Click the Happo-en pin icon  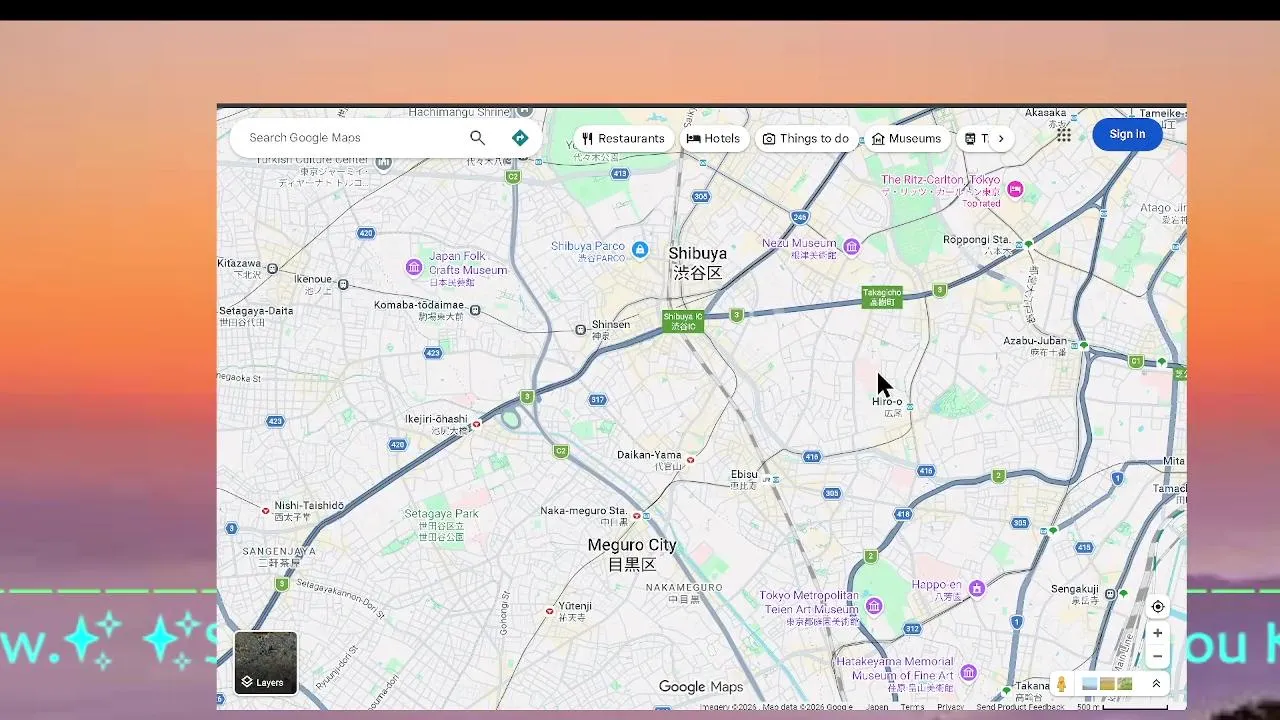(x=976, y=589)
